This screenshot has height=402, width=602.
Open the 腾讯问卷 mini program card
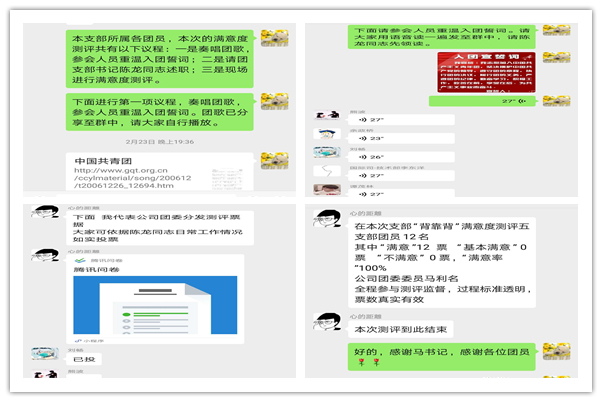tap(155, 299)
